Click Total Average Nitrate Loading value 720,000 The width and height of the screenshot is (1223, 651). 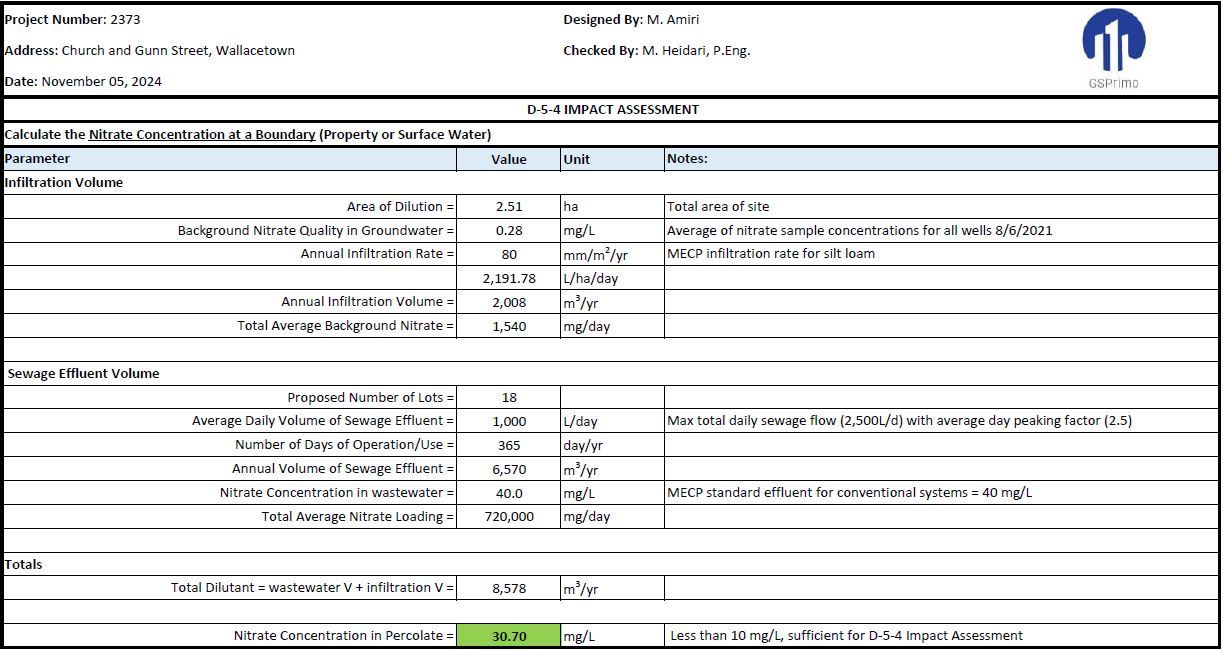[508, 517]
